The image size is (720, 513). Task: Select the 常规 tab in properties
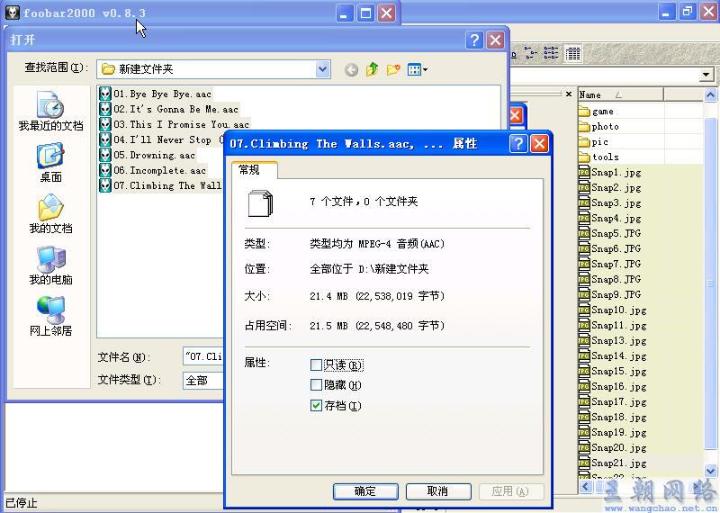pyautogui.click(x=248, y=170)
